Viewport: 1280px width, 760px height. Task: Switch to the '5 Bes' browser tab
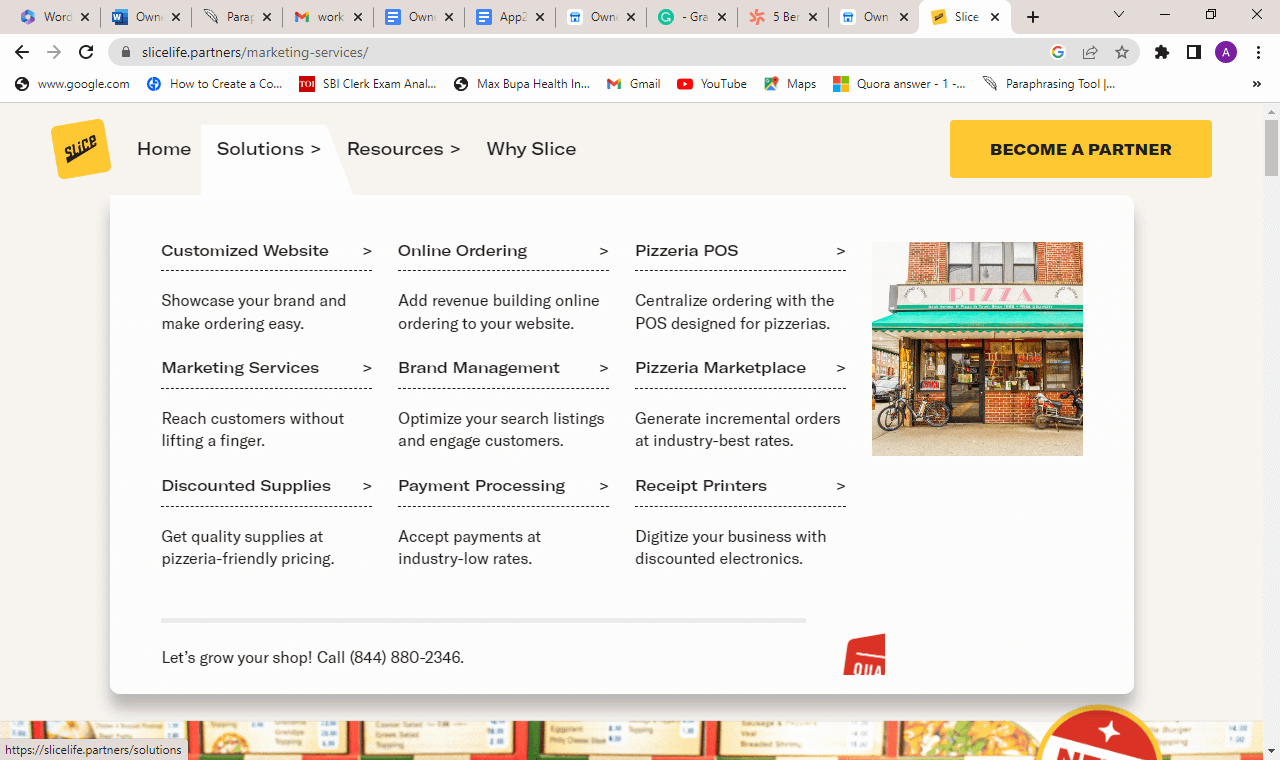pos(784,17)
